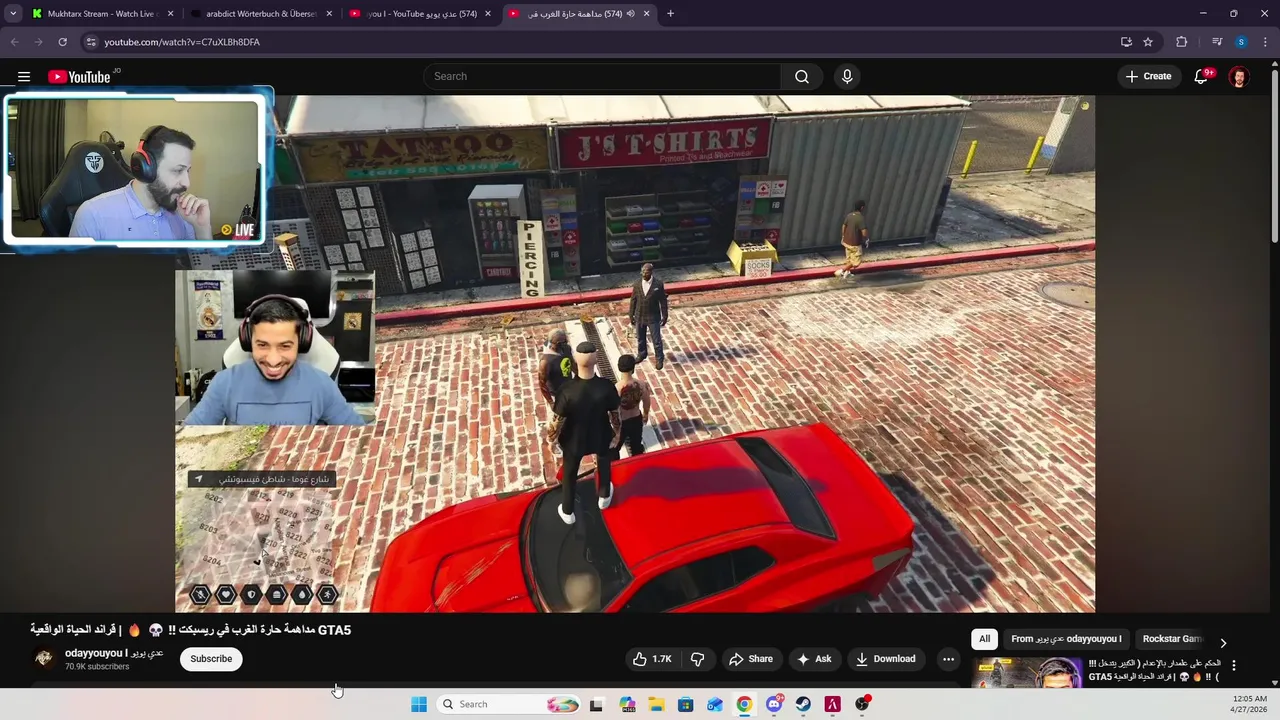Image resolution: width=1280 pixels, height=720 pixels.
Task: Mute the playing tab via speaker icon
Action: pyautogui.click(x=631, y=14)
